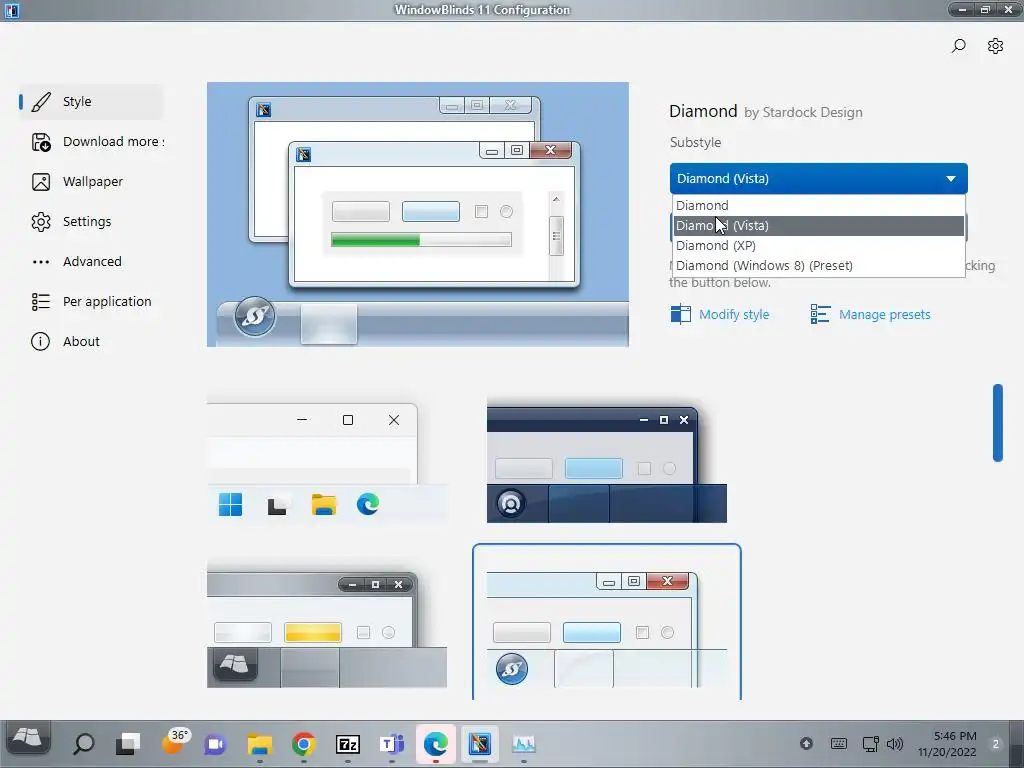The width and height of the screenshot is (1024, 768).
Task: Click the Per application list icon
Action: pyautogui.click(x=40, y=302)
